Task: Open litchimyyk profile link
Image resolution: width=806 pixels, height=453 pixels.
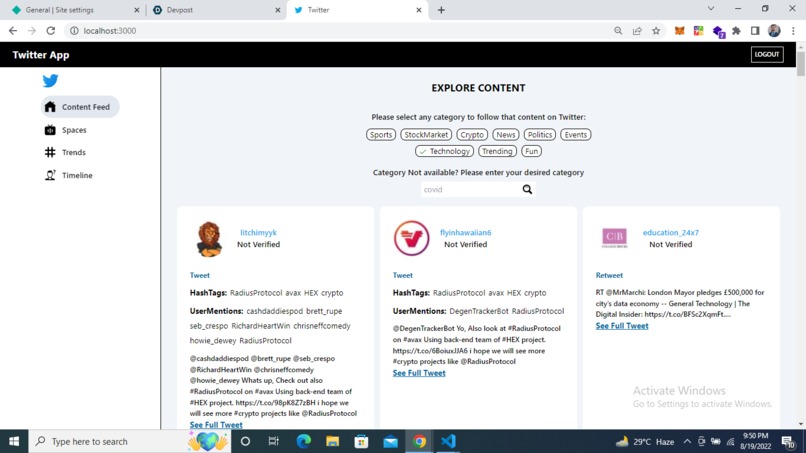Action: tap(259, 232)
